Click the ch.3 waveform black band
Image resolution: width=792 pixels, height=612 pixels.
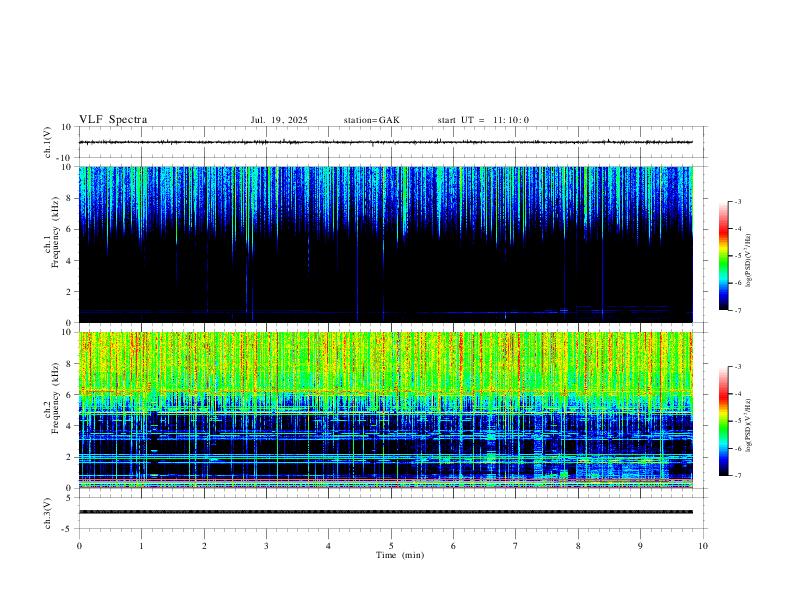pyautogui.click(x=386, y=512)
